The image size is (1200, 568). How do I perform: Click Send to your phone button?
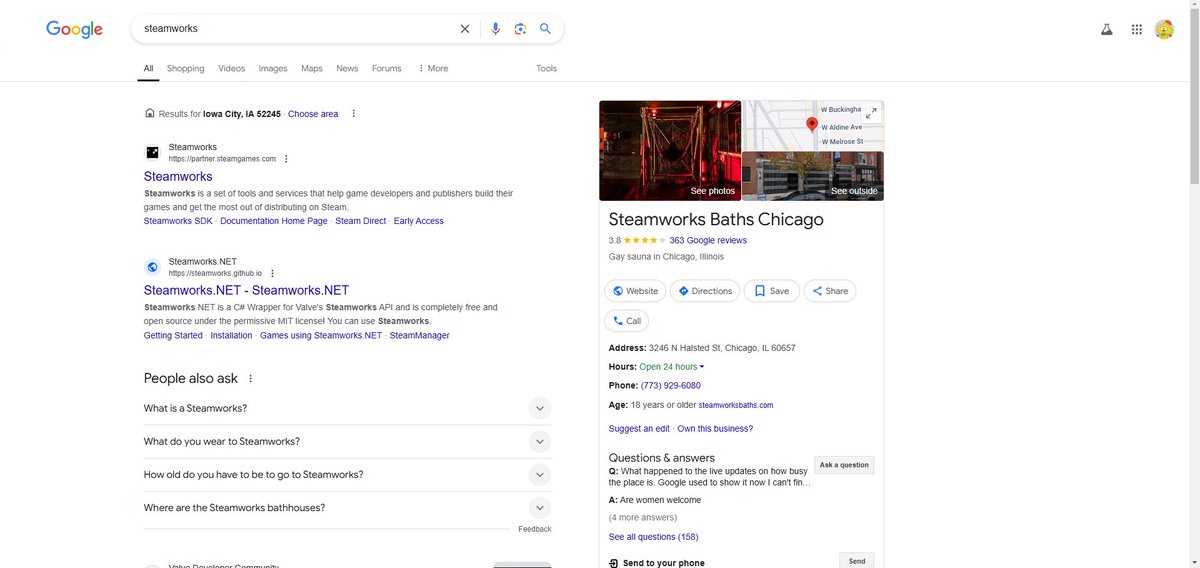tap(857, 561)
